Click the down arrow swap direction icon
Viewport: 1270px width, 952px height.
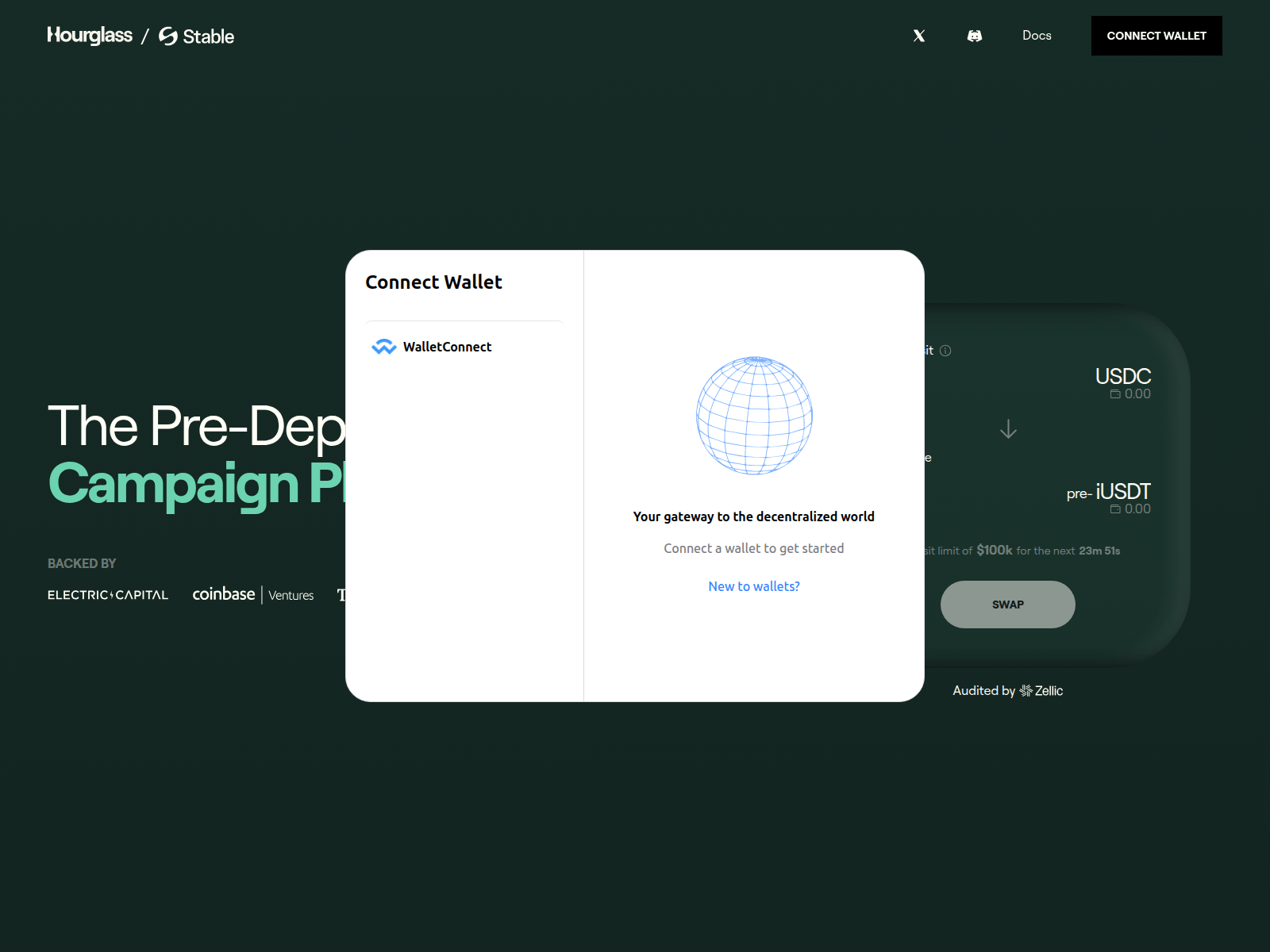(1008, 429)
